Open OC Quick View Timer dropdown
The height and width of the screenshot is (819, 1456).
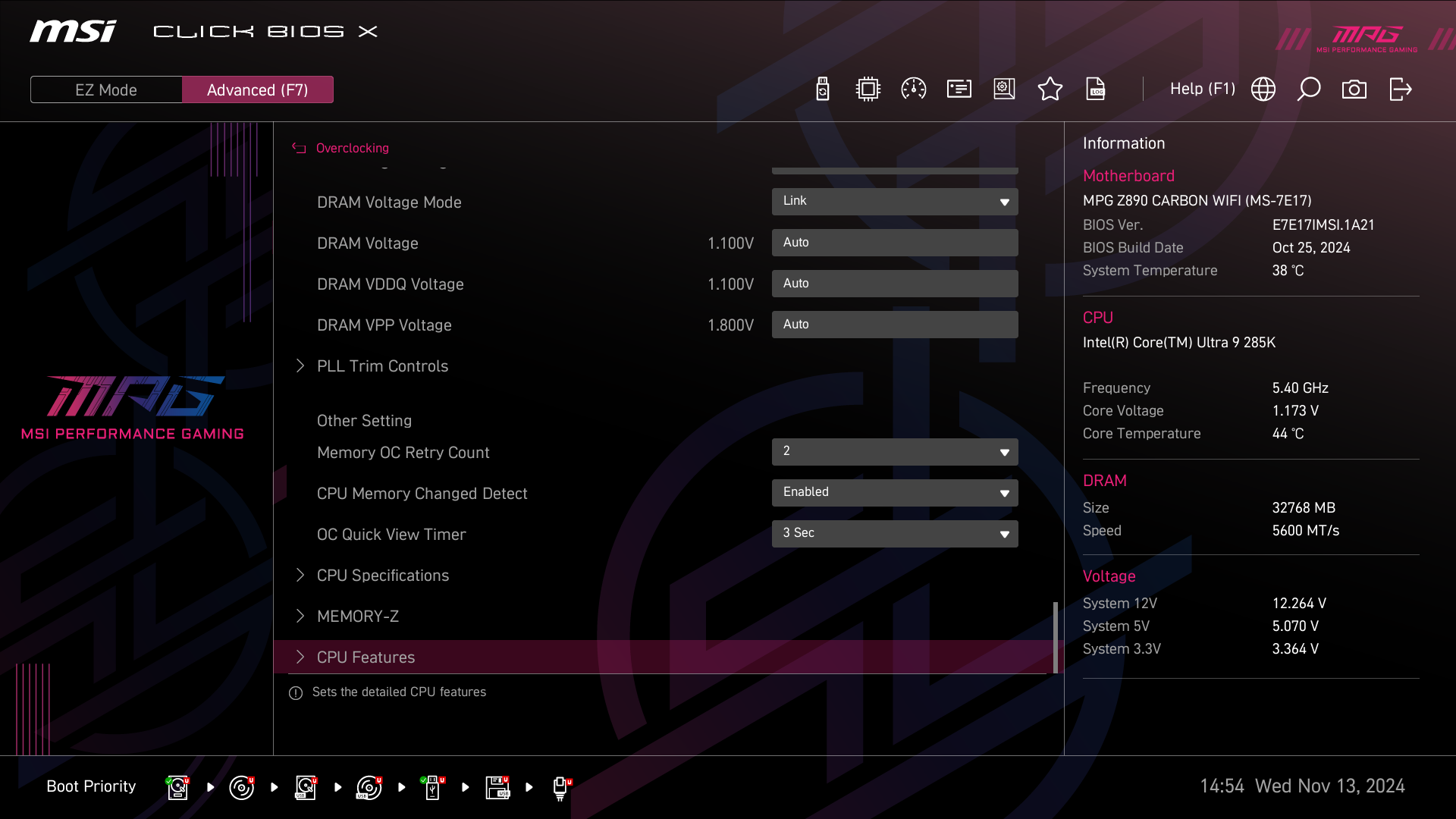coord(895,534)
